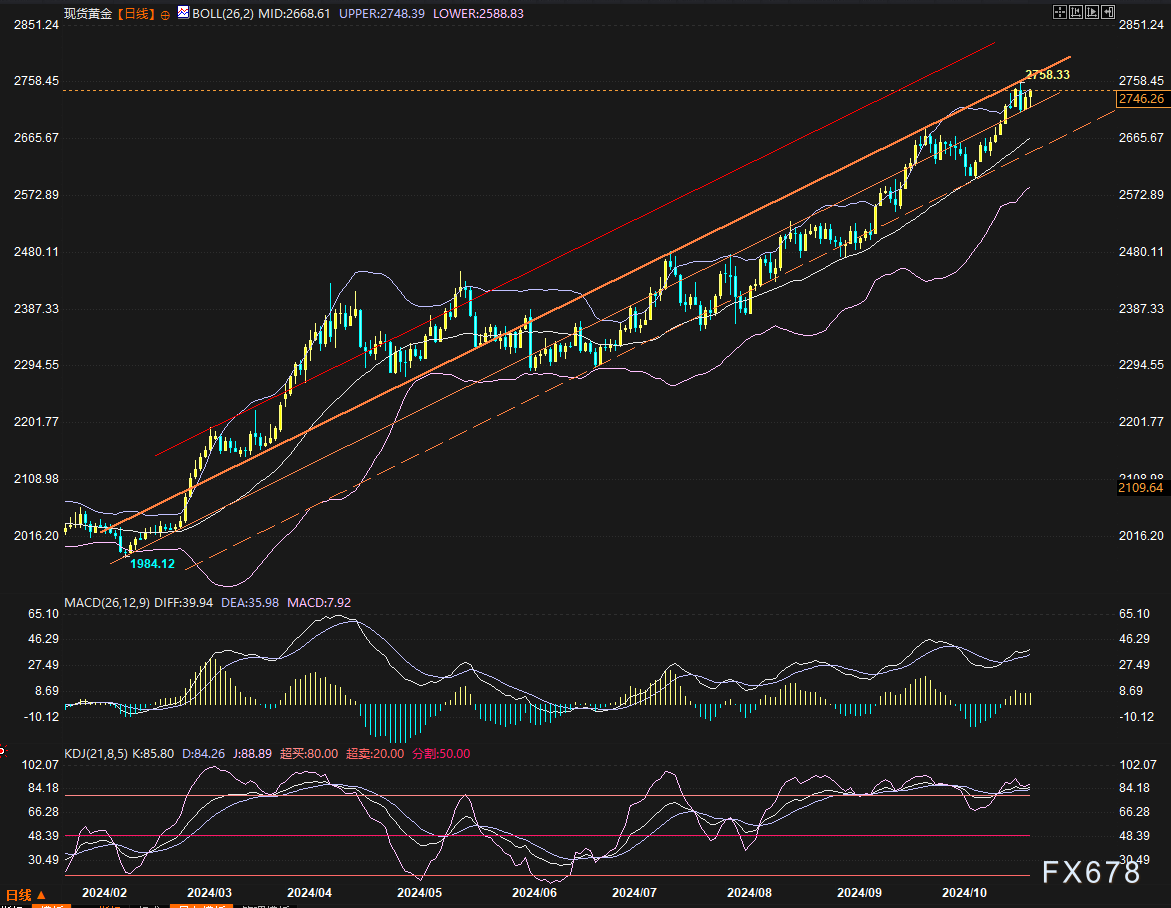This screenshot has height=908, width=1171.
Task: Click the 2758.33 high price marker
Action: [x=1048, y=75]
